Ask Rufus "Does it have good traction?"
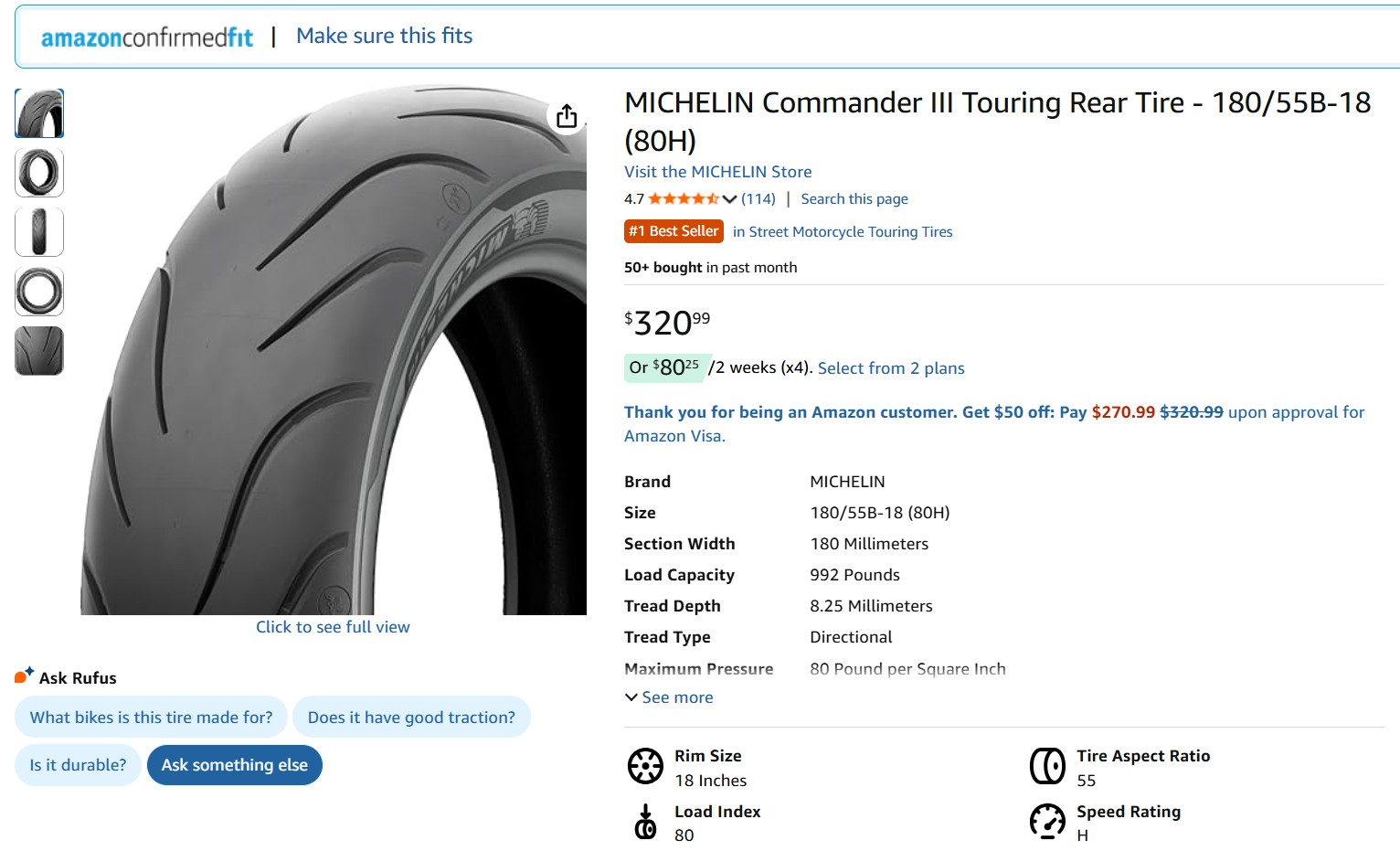Image resolution: width=1400 pixels, height=851 pixels. (x=411, y=718)
